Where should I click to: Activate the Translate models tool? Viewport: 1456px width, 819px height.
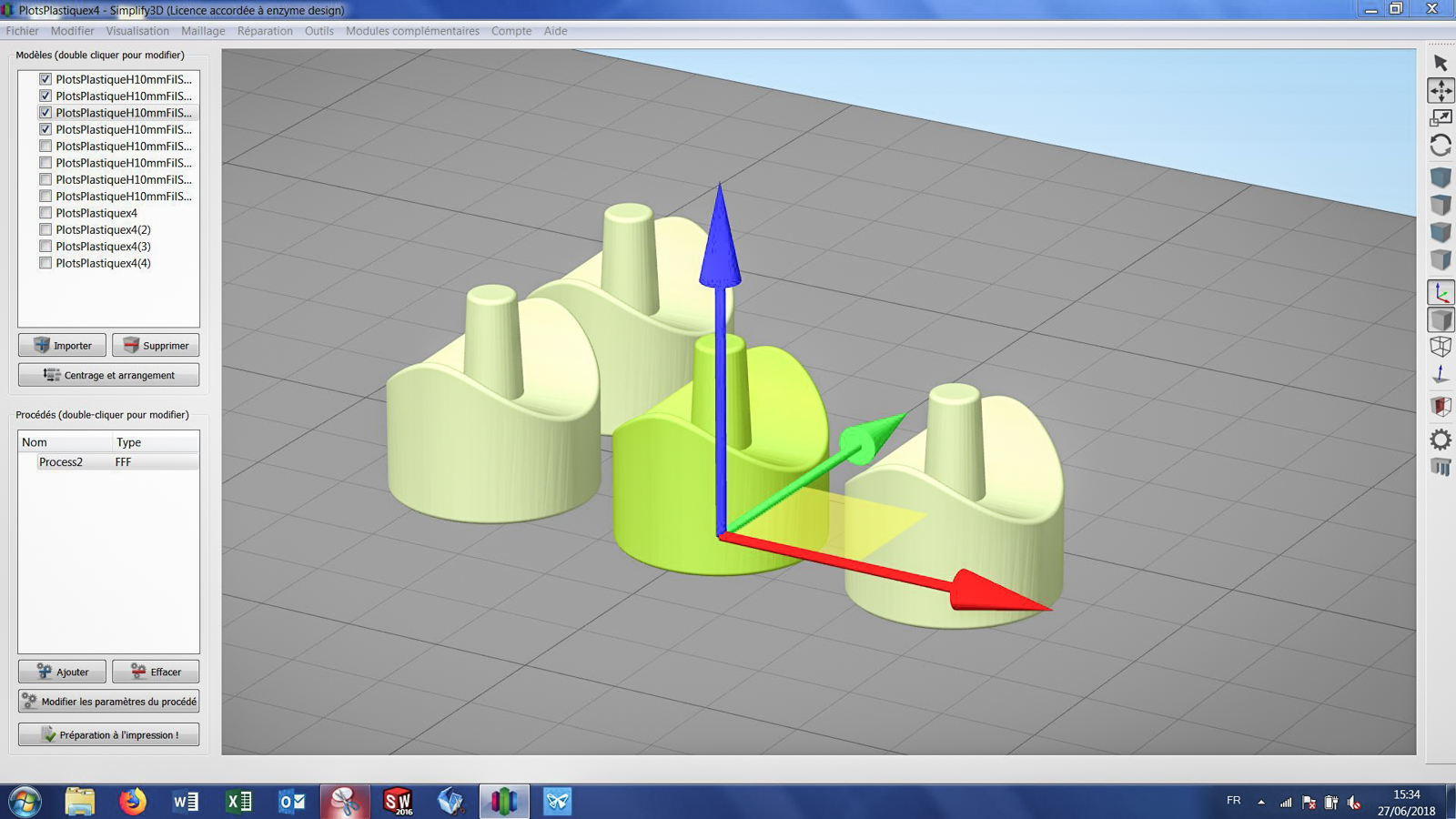pyautogui.click(x=1441, y=90)
